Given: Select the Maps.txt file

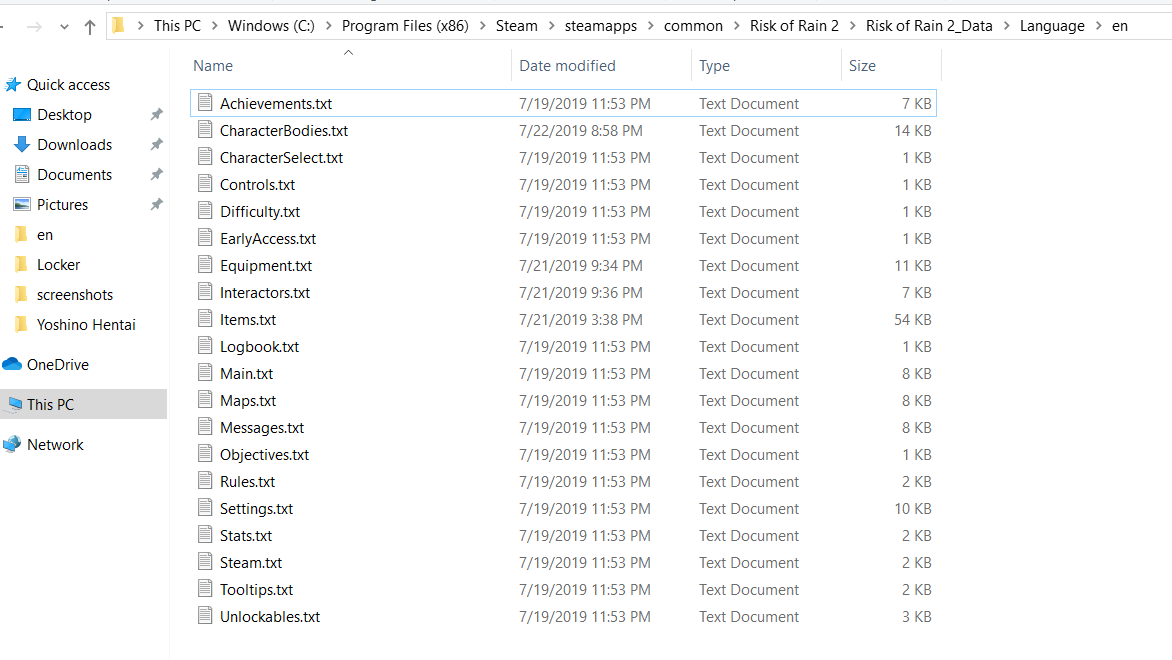Looking at the screenshot, I should 247,401.
